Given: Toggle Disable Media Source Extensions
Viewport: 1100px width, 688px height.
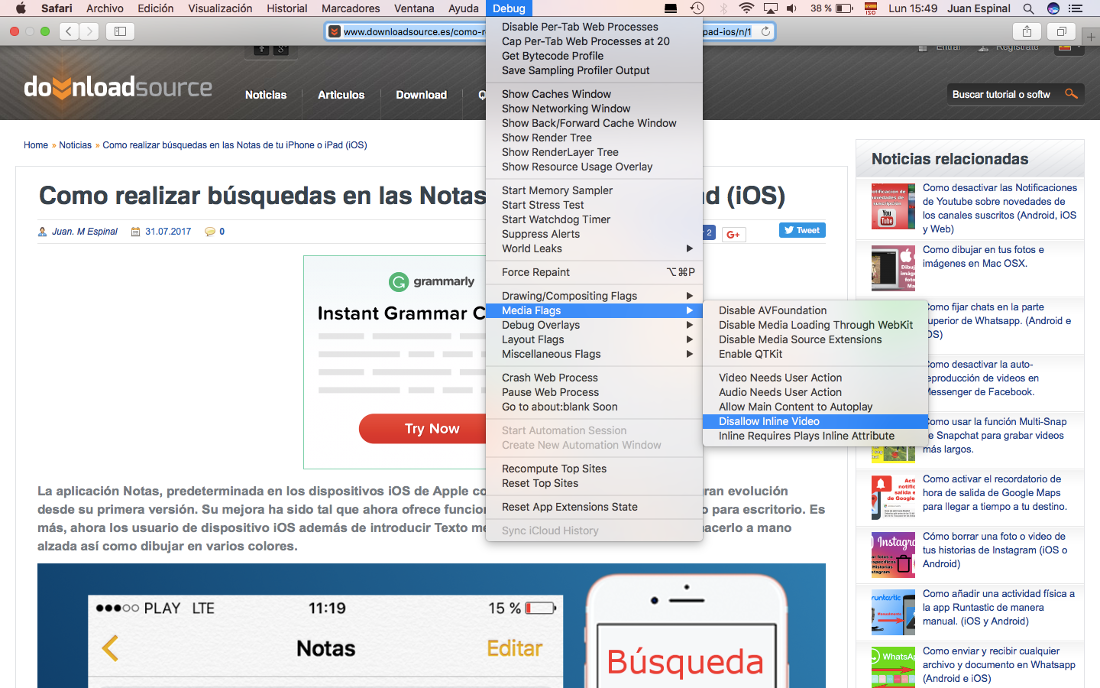Looking at the screenshot, I should (814, 339).
